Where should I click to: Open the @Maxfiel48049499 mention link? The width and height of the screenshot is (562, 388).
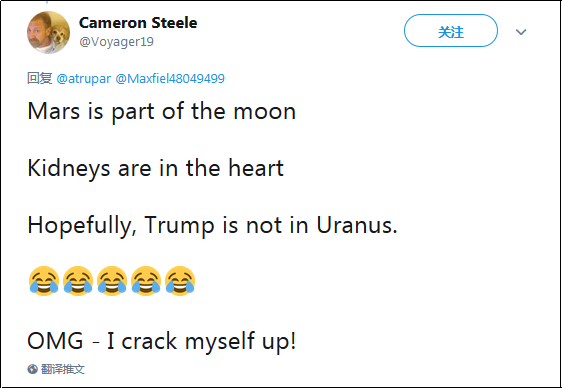pyautogui.click(x=170, y=78)
